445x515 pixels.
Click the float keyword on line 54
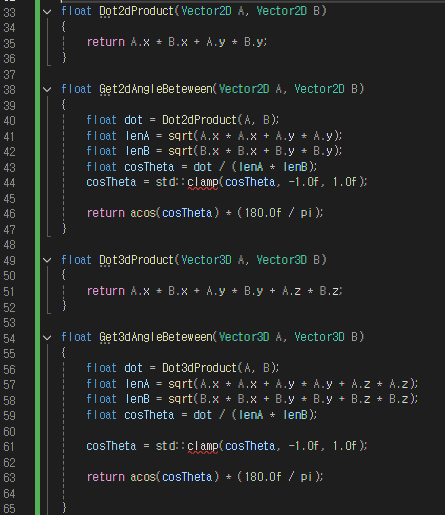(x=76, y=337)
